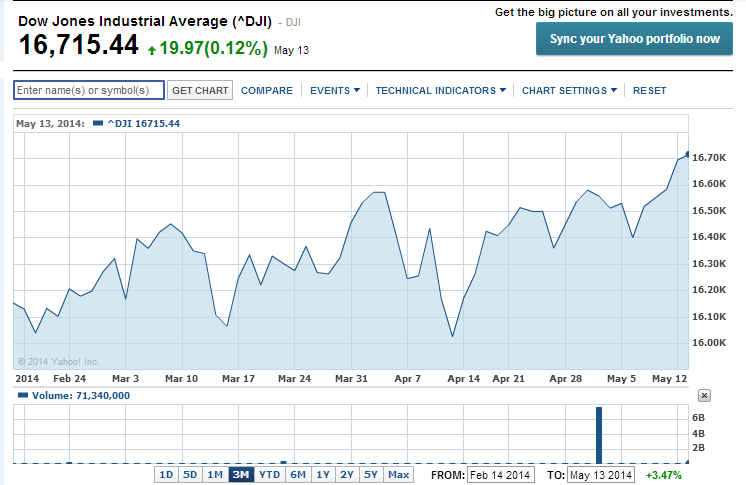Select the 1Y time range
The image size is (746, 485).
coord(323,475)
